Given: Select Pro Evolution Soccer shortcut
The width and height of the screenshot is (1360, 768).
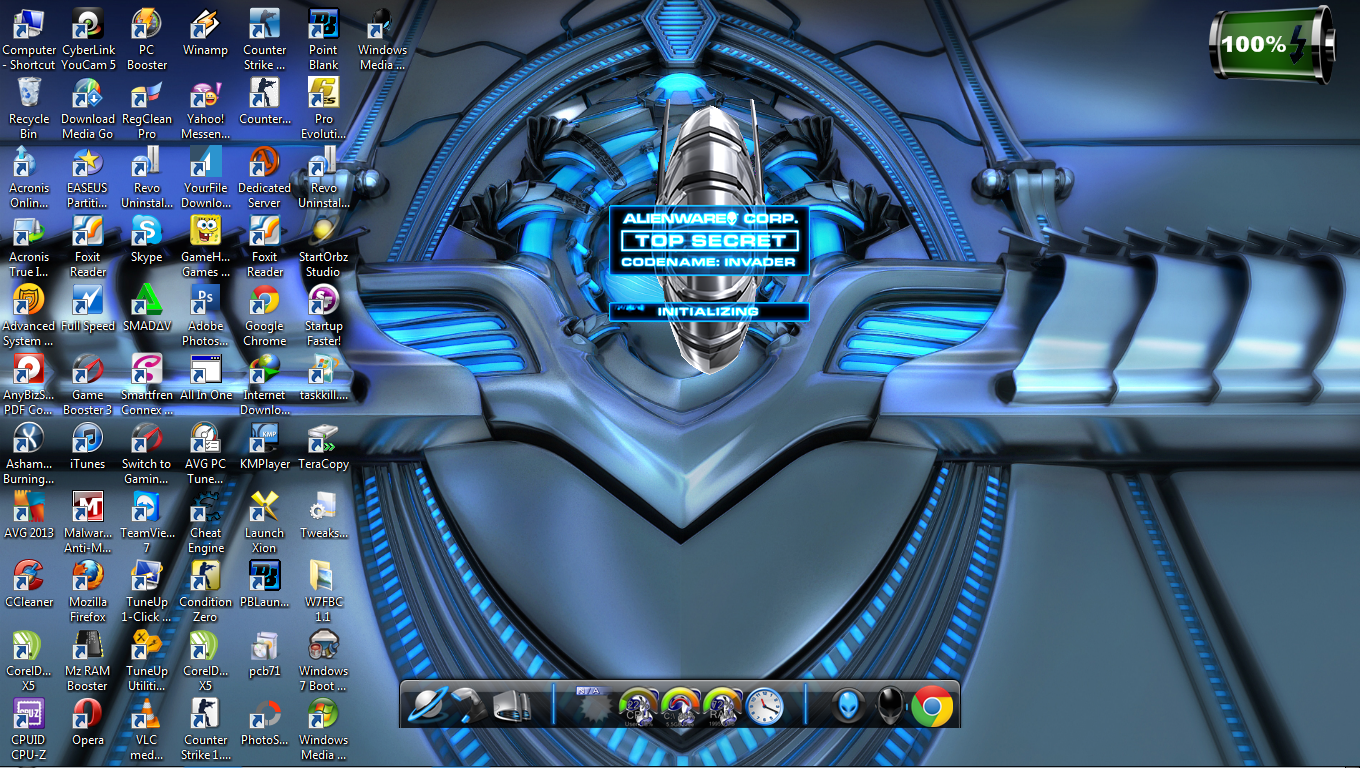Looking at the screenshot, I should (323, 108).
